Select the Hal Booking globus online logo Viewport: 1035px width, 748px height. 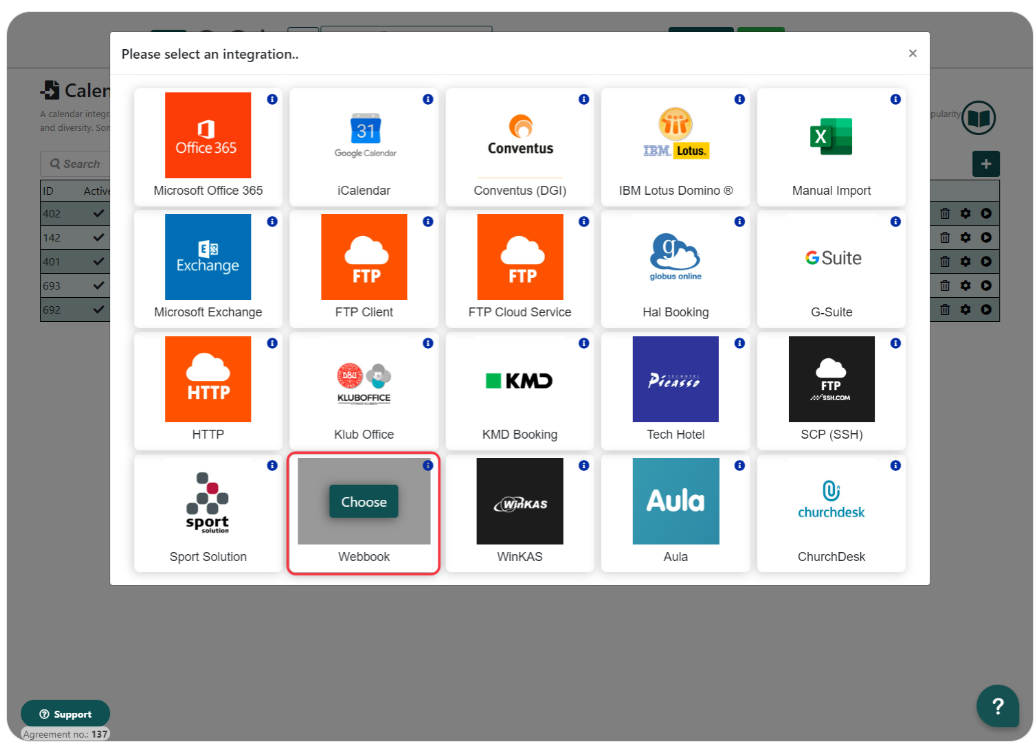point(675,257)
